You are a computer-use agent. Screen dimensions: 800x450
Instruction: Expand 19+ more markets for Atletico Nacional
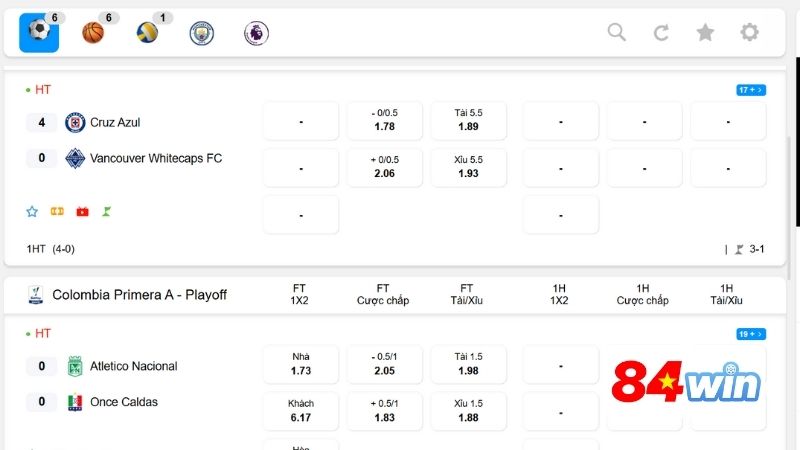pos(751,334)
